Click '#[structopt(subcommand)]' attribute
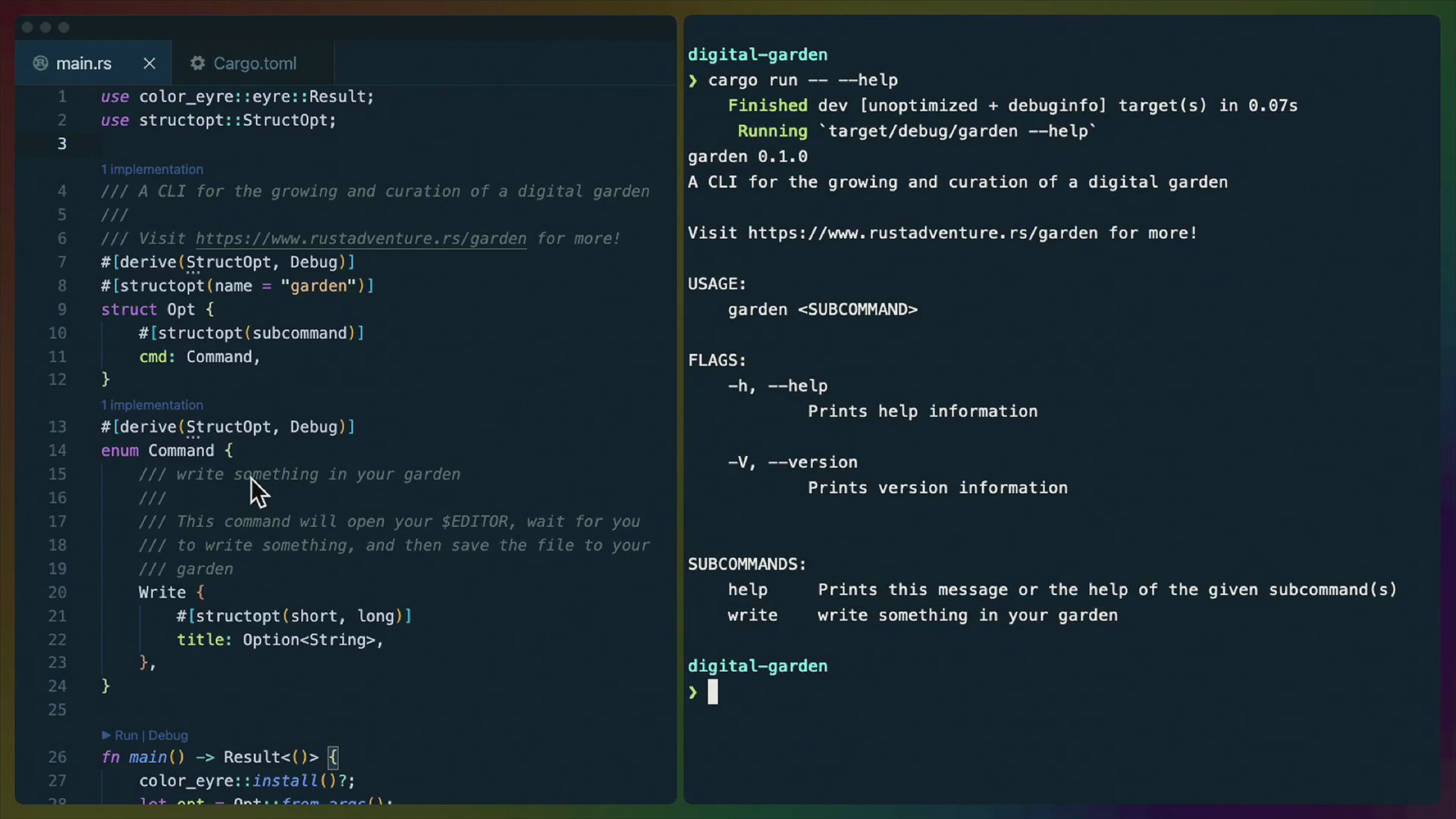The height and width of the screenshot is (819, 1456). (251, 333)
